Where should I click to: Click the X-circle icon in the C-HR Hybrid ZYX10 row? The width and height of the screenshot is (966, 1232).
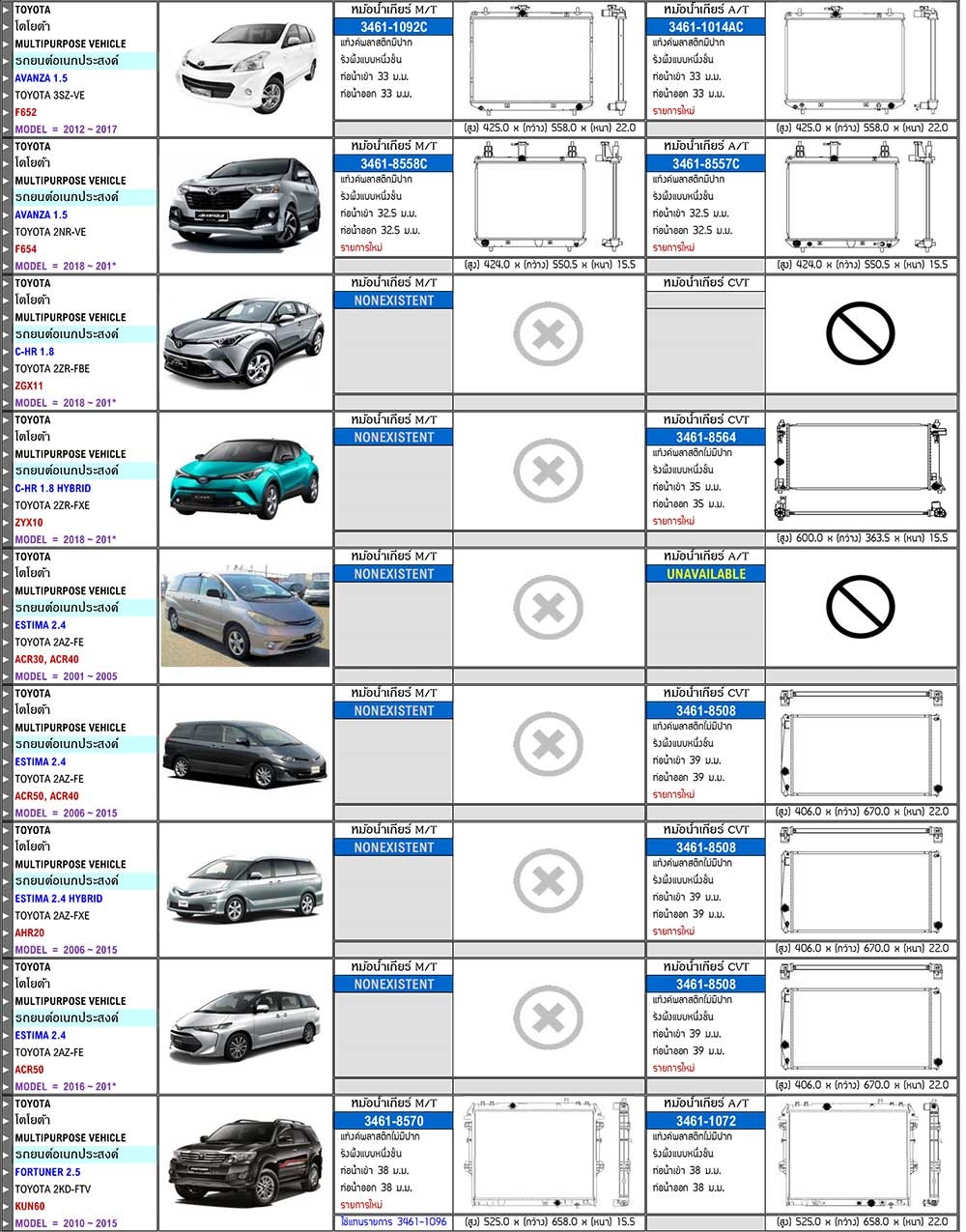(x=548, y=472)
